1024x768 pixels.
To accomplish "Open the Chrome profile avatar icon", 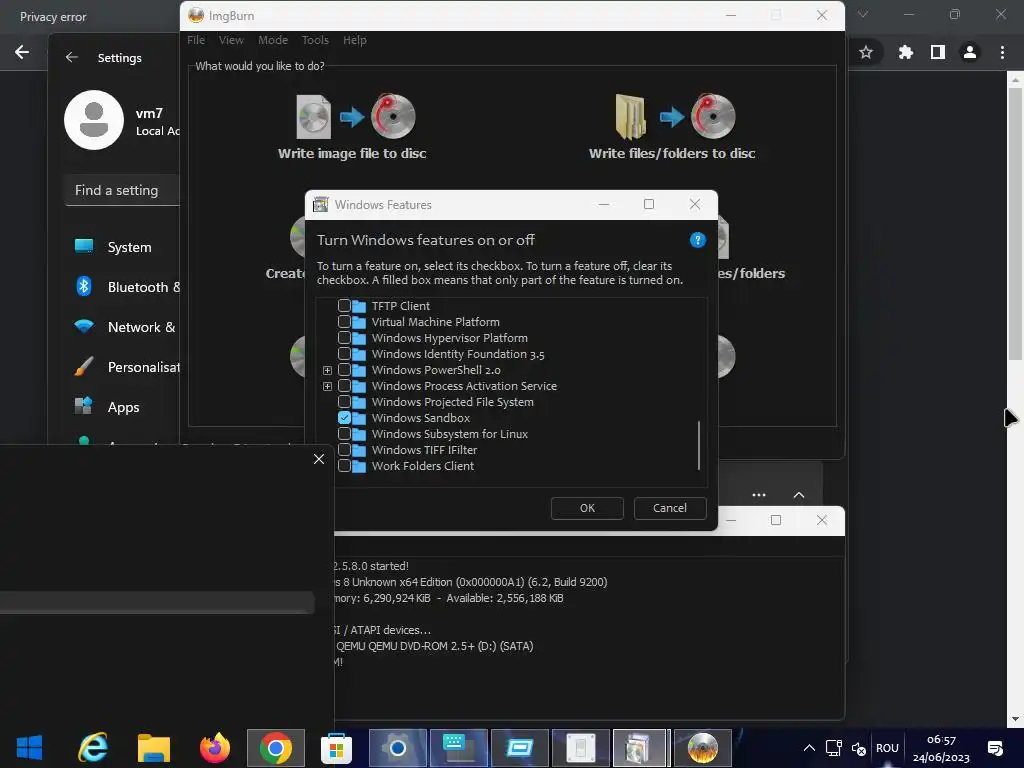I will [970, 52].
